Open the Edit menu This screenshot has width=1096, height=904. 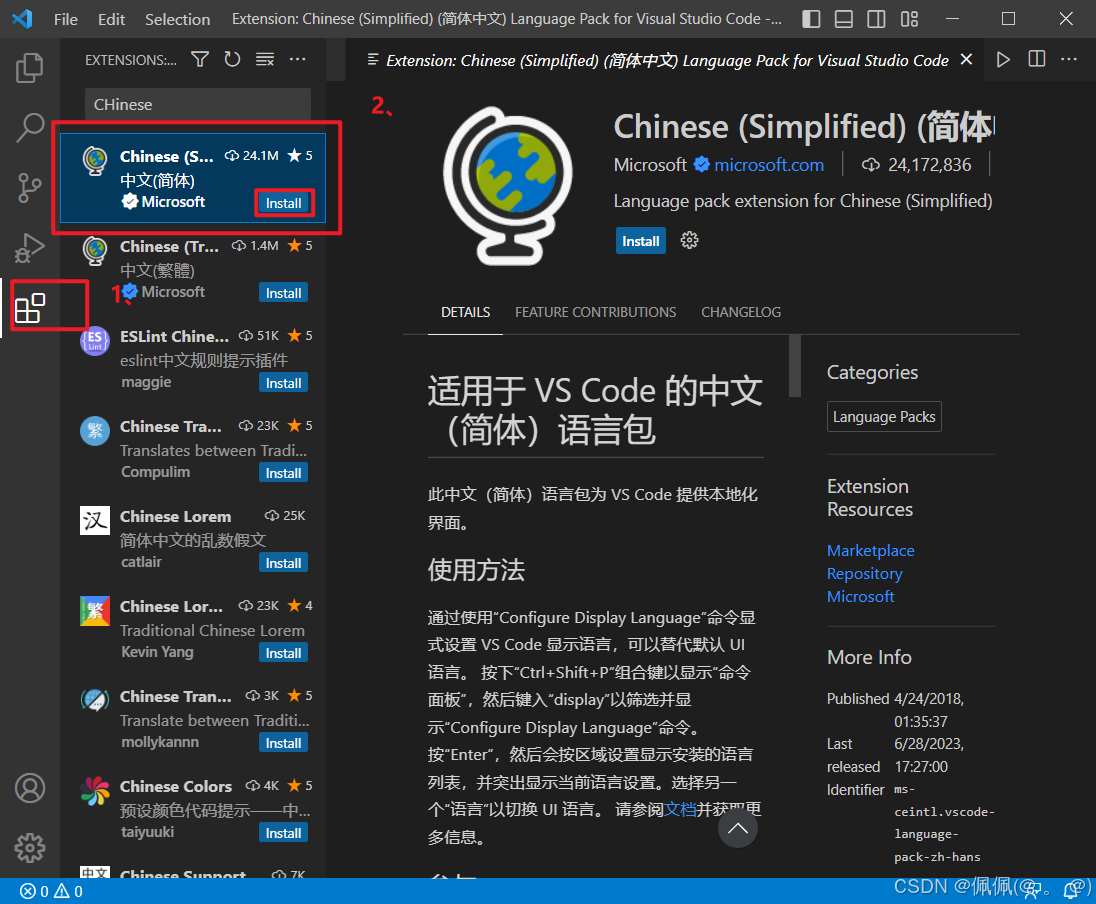tap(111, 19)
